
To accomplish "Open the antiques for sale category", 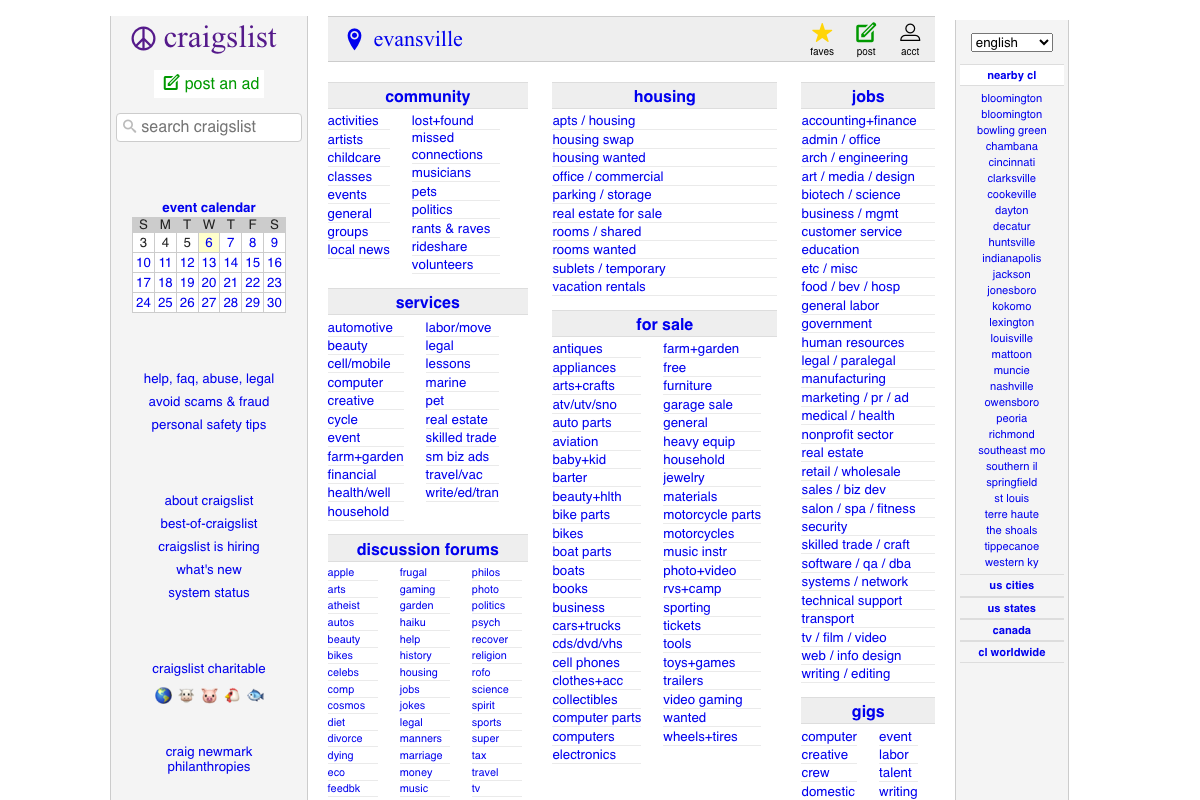I will [x=577, y=349].
